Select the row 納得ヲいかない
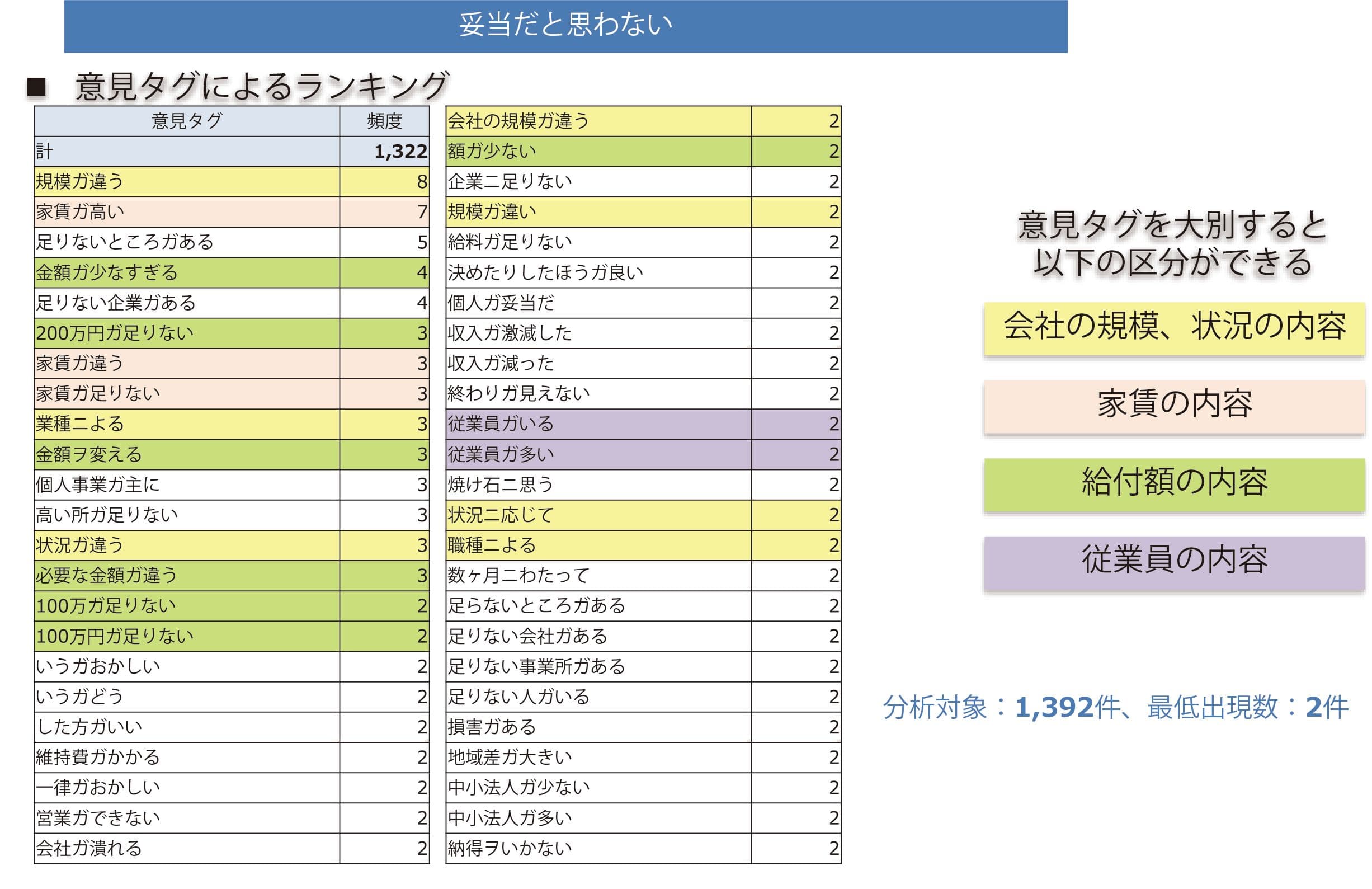The image size is (1372, 889). pos(643,848)
